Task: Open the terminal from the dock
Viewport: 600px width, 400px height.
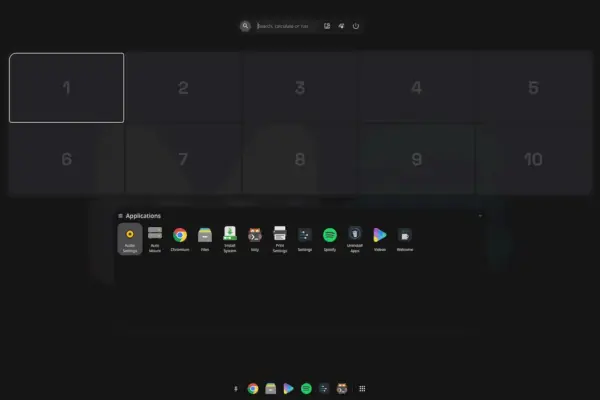Action: [x=342, y=389]
